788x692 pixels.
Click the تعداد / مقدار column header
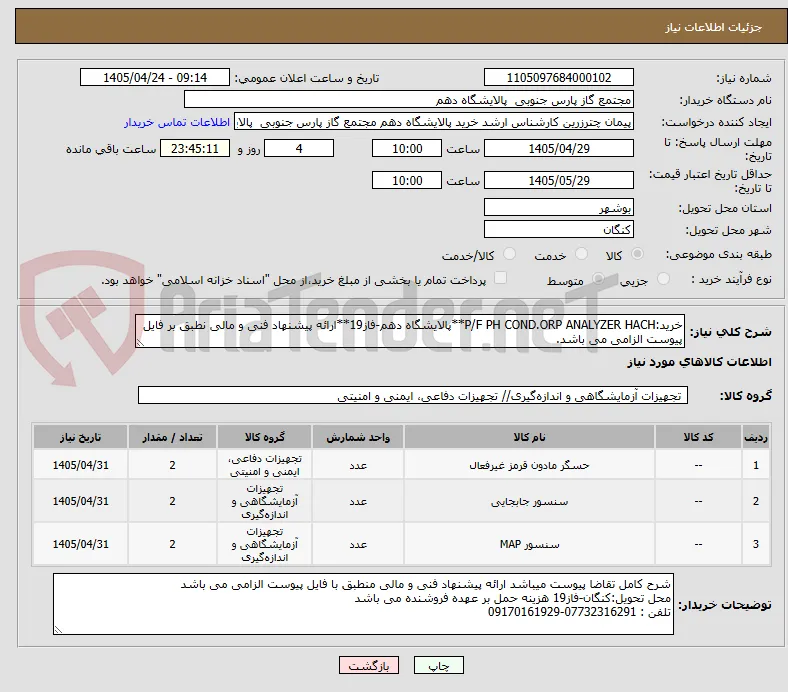click(172, 437)
